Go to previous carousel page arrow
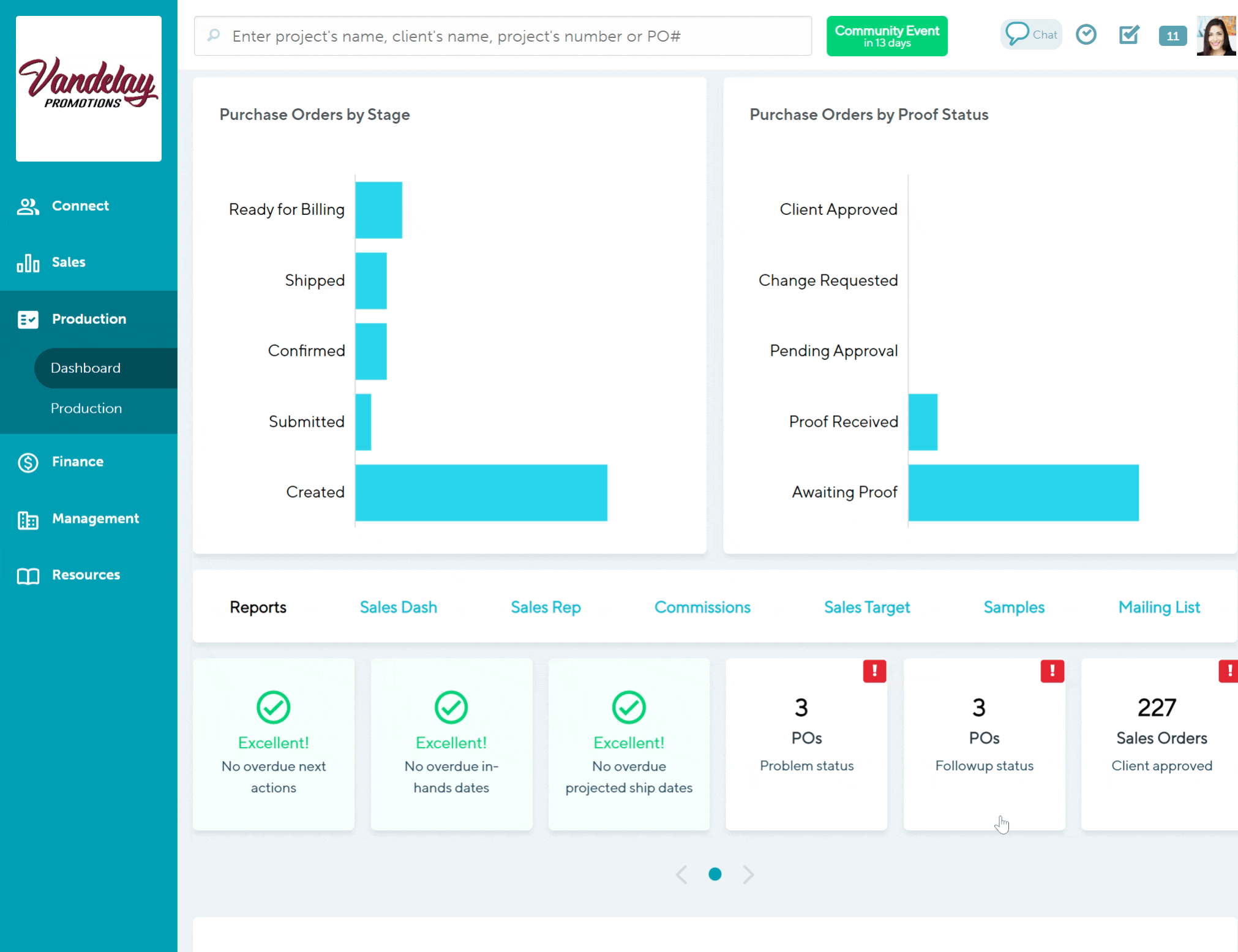1238x952 pixels. click(681, 874)
